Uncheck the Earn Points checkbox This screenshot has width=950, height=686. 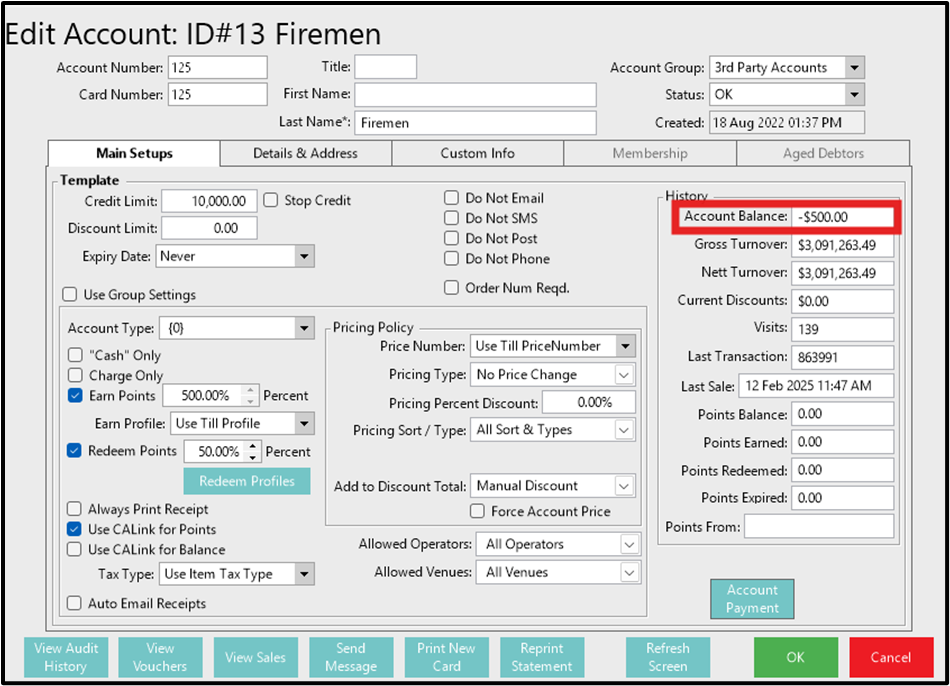point(75,396)
